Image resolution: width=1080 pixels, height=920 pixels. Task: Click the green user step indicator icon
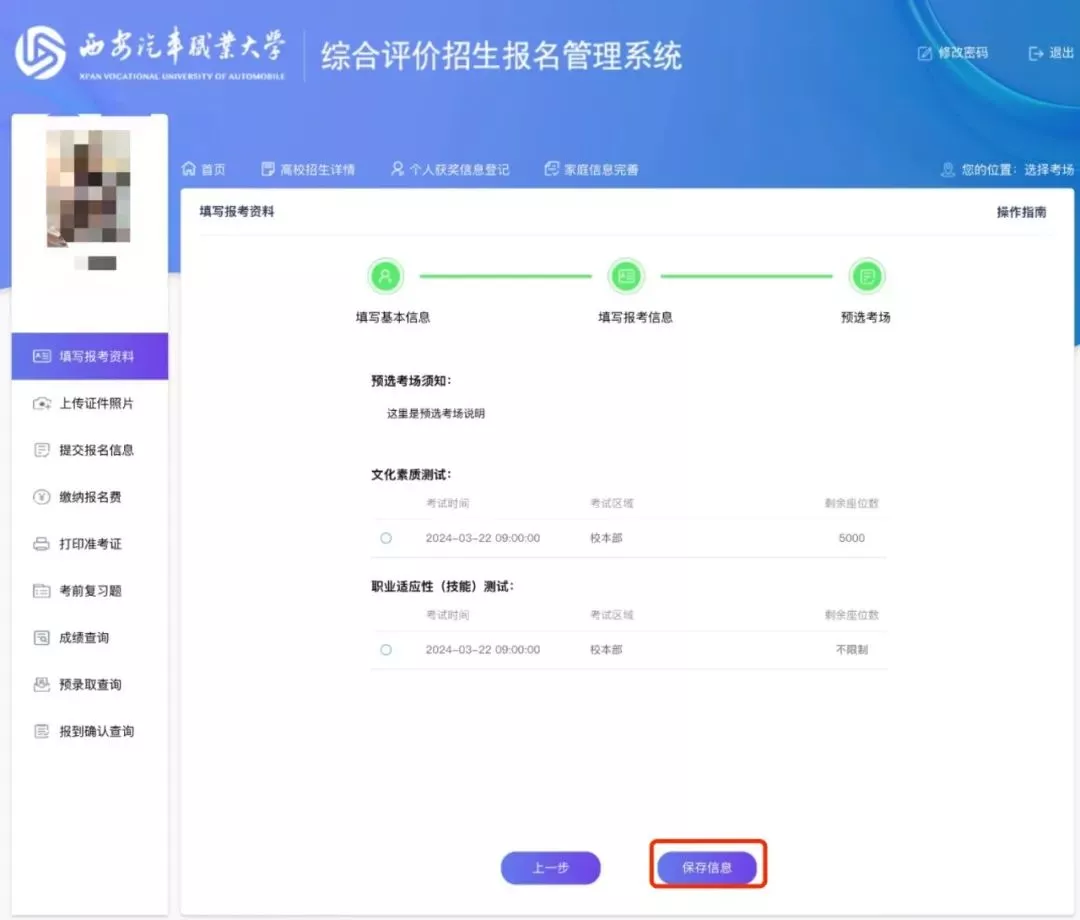click(x=386, y=276)
